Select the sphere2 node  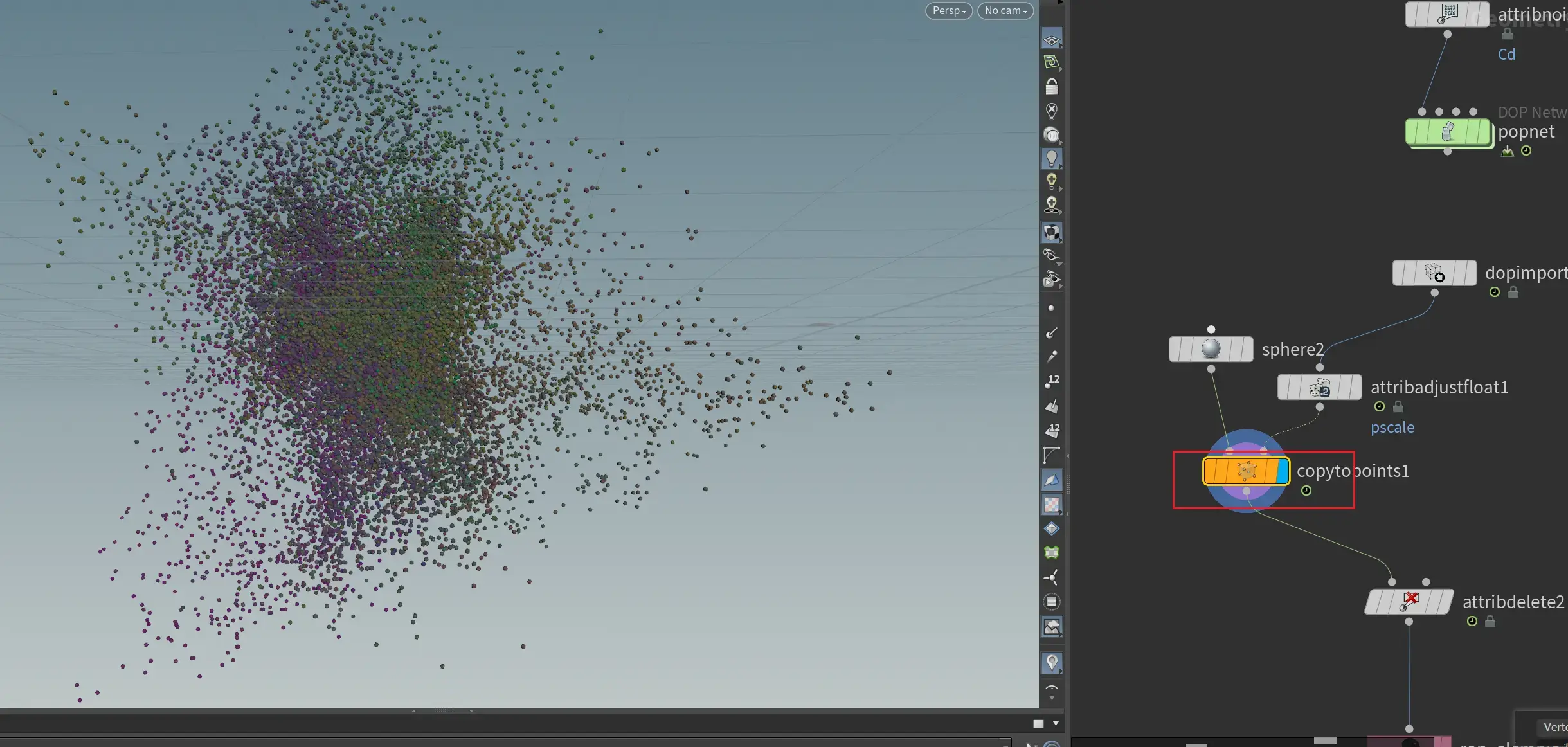pos(1211,349)
